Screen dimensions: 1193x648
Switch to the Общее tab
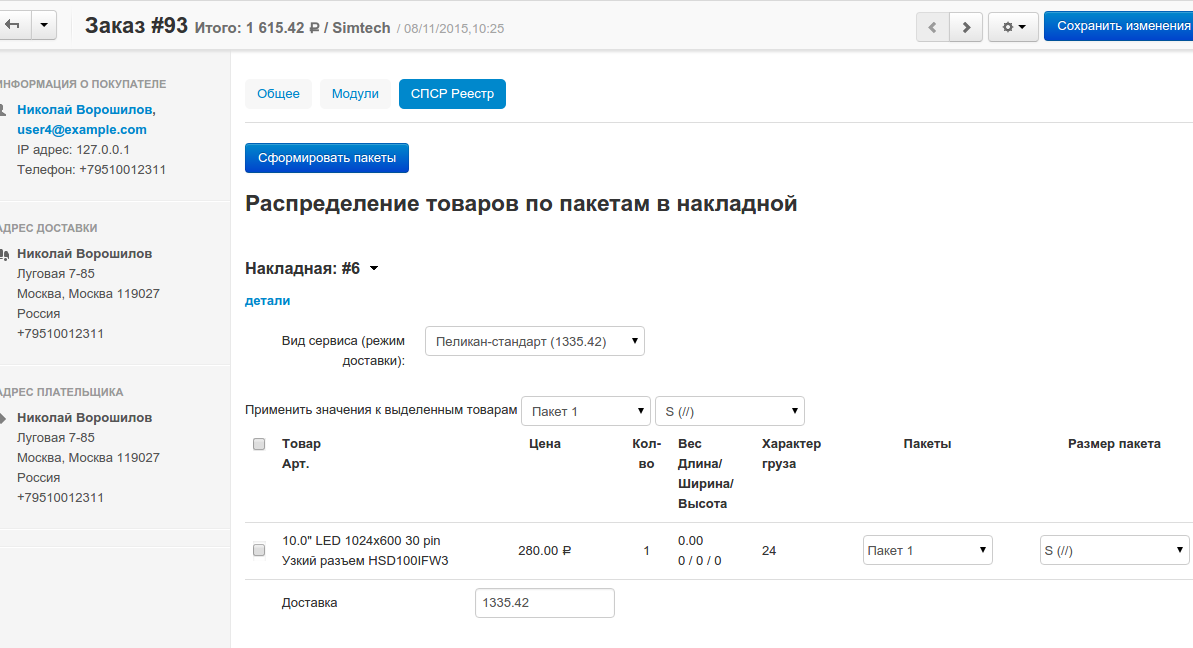tap(278, 94)
